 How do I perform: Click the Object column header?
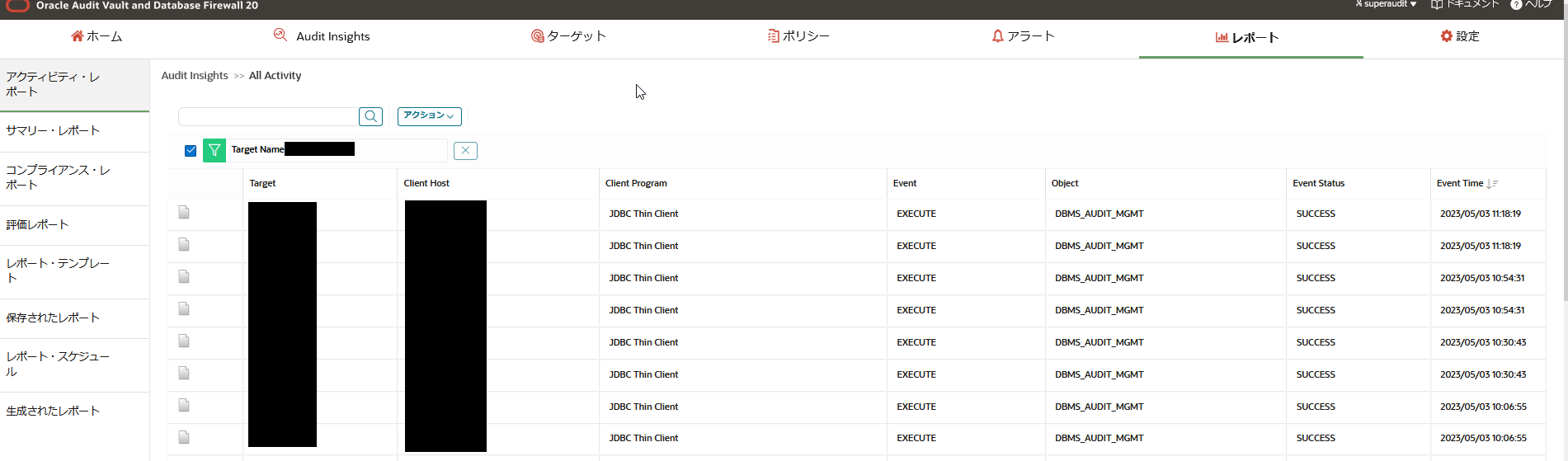[x=1065, y=184]
